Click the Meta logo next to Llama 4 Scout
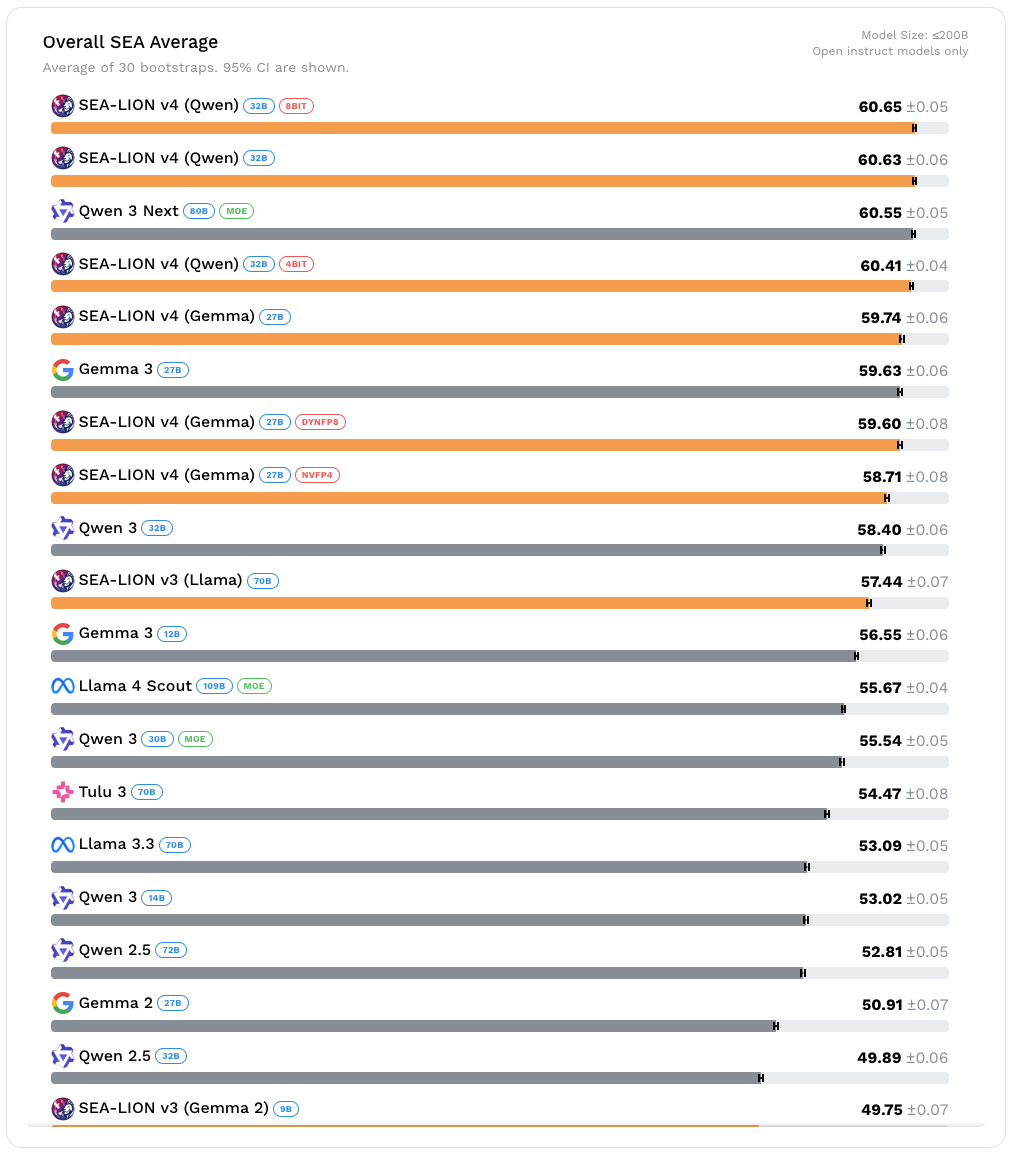Viewport: 1011px width, 1153px height. pos(63,686)
